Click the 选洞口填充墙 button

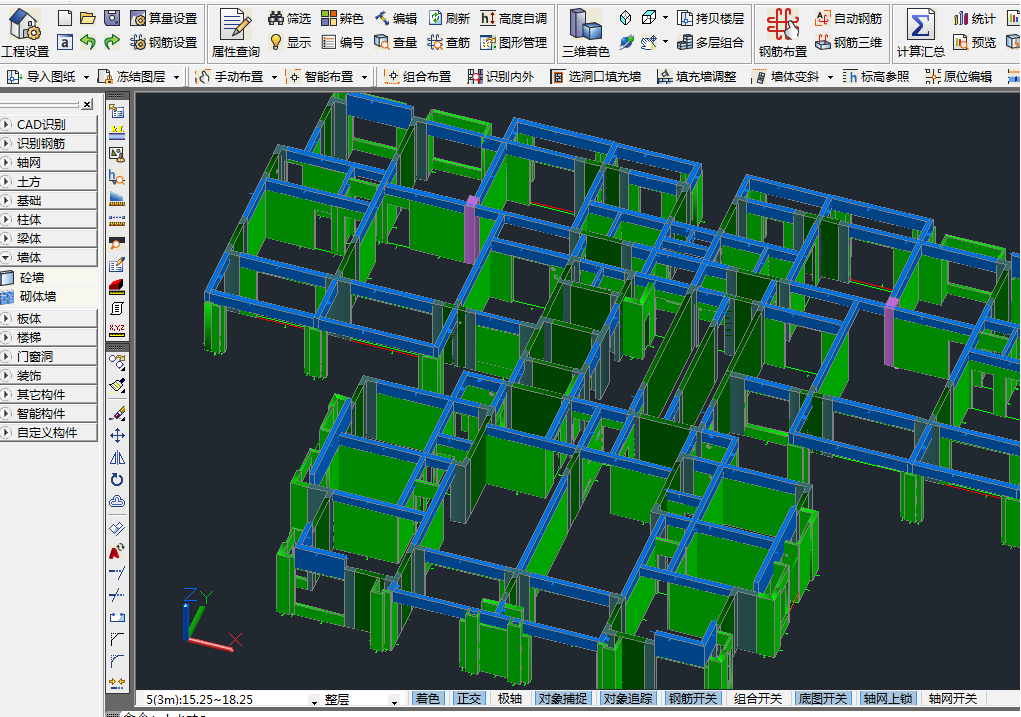point(596,77)
